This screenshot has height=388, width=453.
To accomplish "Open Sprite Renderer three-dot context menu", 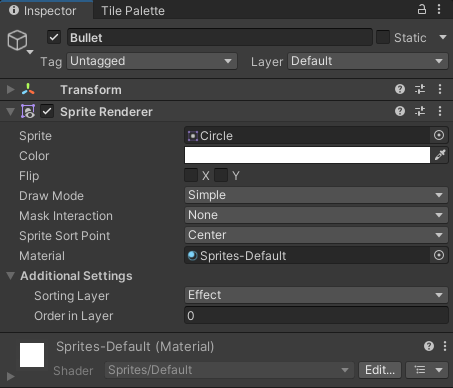I will [440, 111].
